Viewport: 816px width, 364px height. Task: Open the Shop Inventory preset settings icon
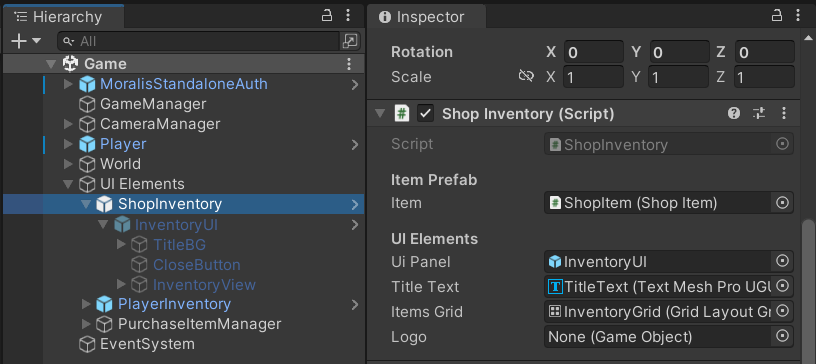coord(759,113)
